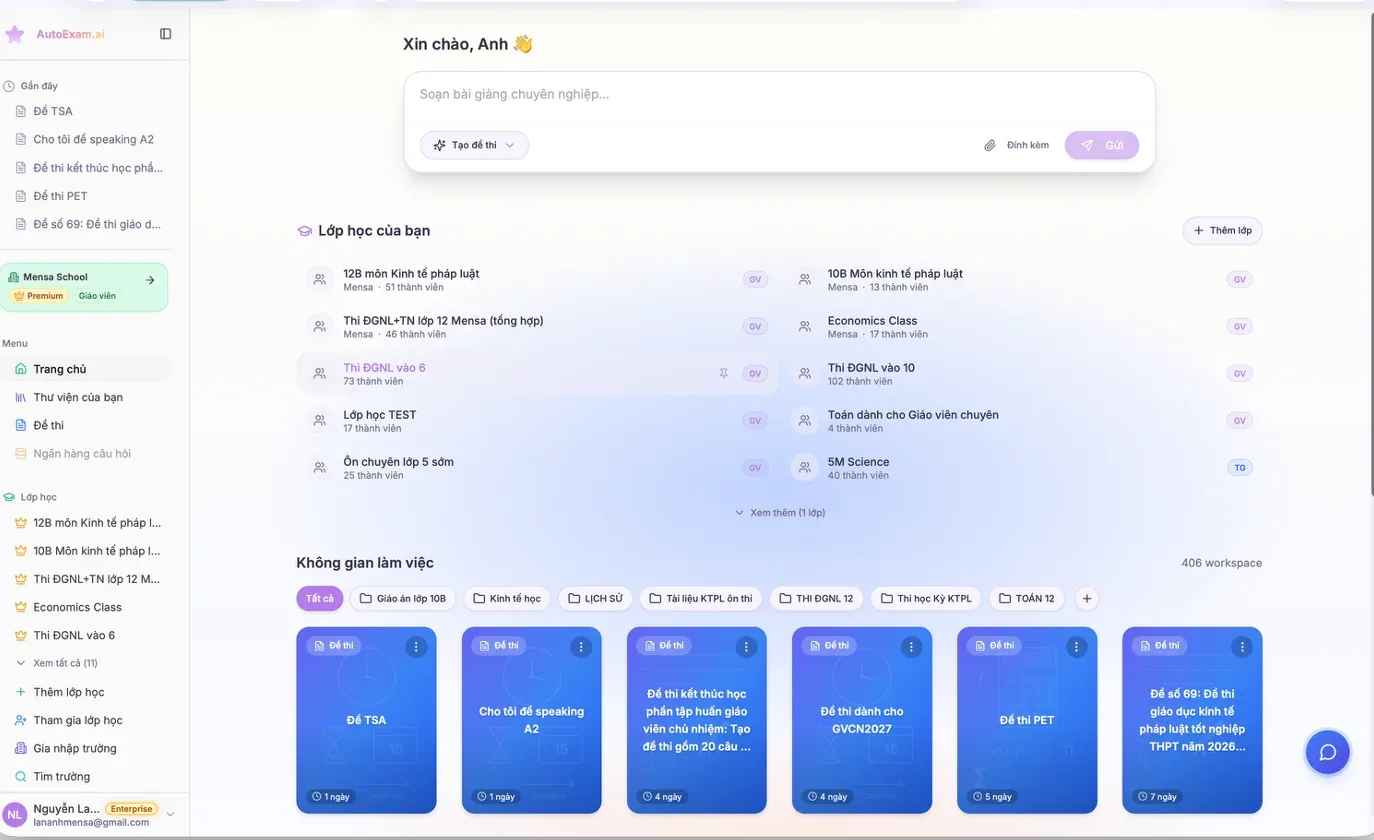
Task: Open recent item Đề thi PET in sidebar
Action: tap(86, 196)
